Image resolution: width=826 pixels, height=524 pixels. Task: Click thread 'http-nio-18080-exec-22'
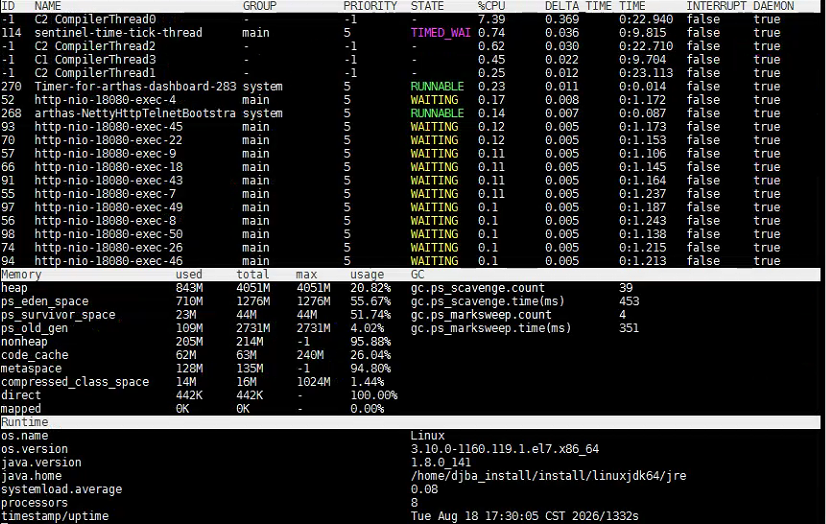[x=109, y=140]
